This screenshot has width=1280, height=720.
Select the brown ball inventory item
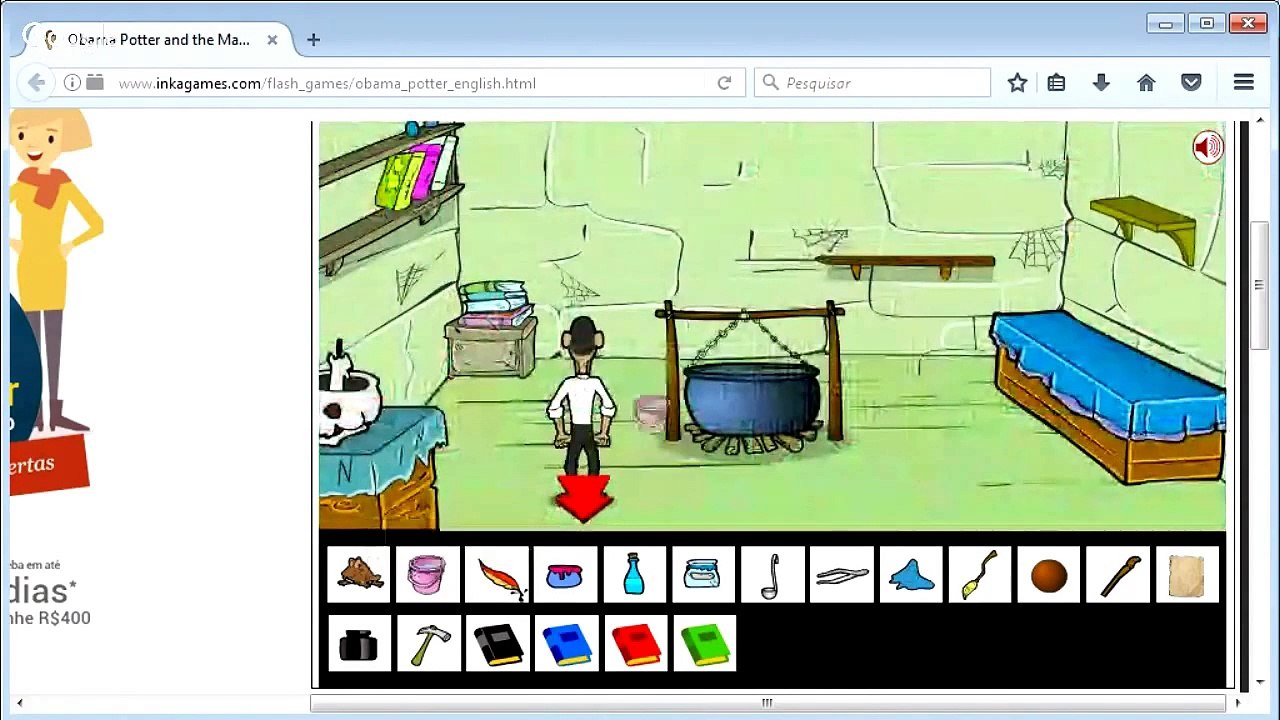pos(1049,574)
